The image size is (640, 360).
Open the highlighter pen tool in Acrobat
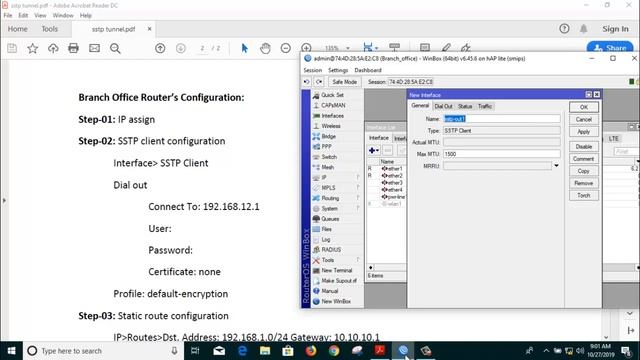point(446,48)
